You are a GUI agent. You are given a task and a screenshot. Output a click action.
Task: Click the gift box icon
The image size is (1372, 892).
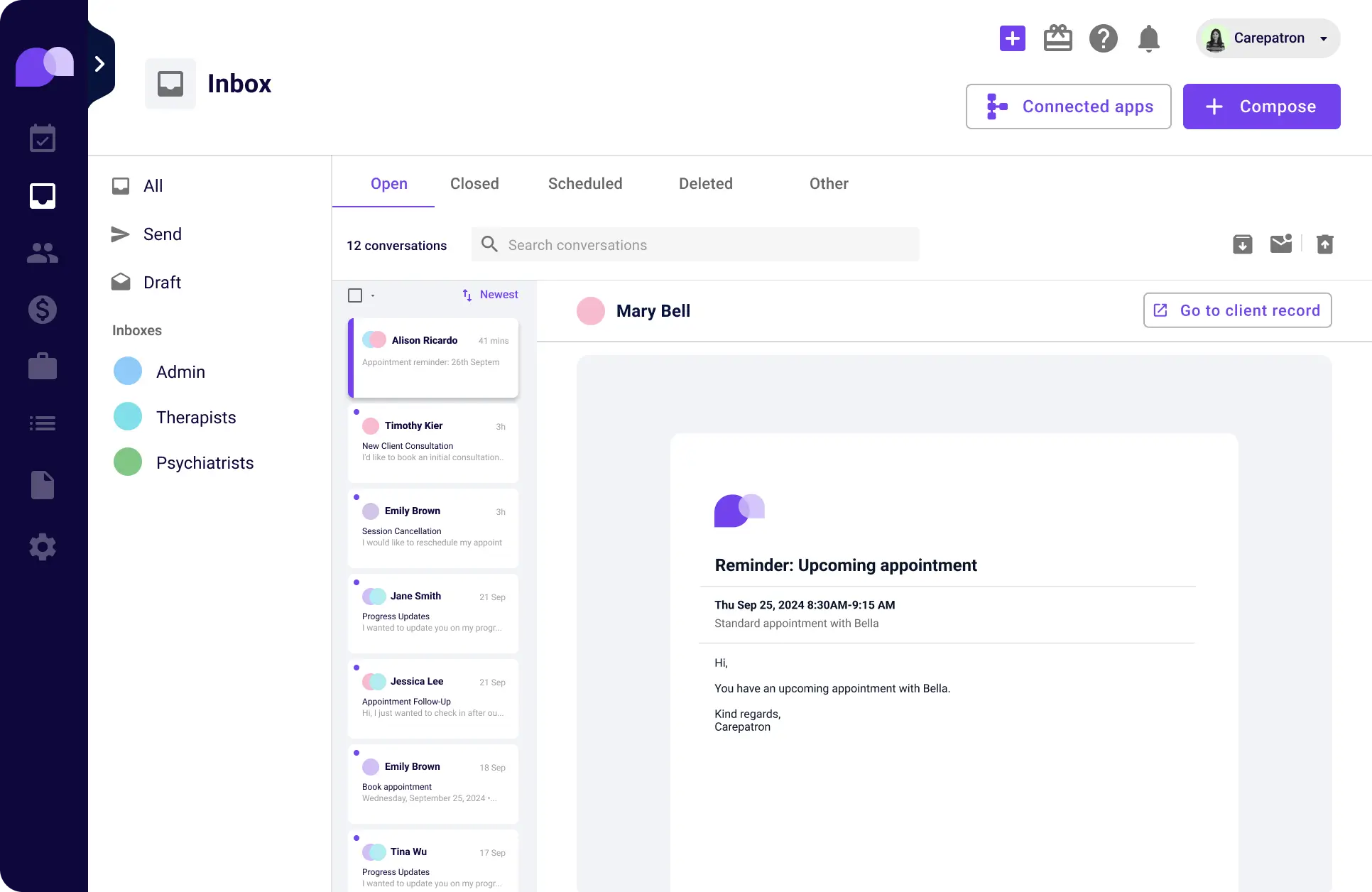[1057, 38]
